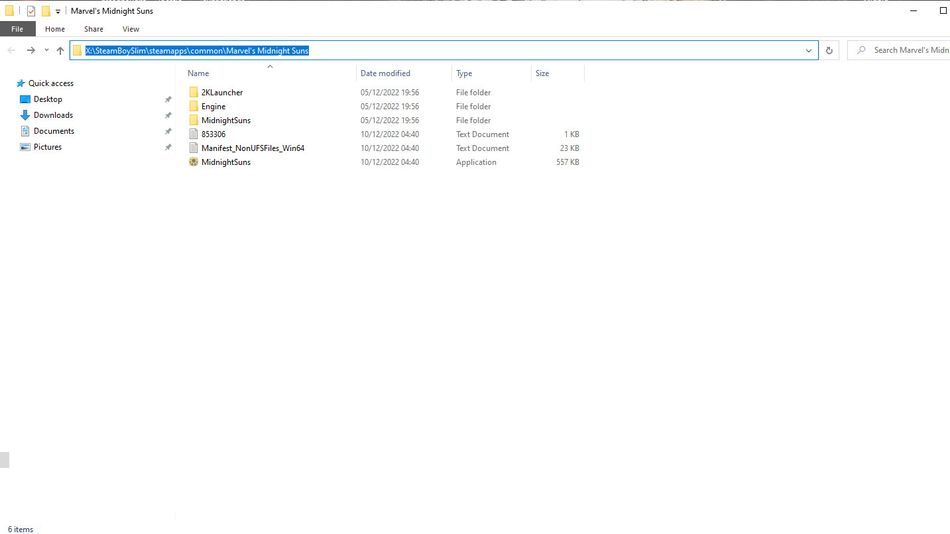Image resolution: width=950 pixels, height=534 pixels.
Task: Click the search magnifier icon
Action: pos(861,50)
